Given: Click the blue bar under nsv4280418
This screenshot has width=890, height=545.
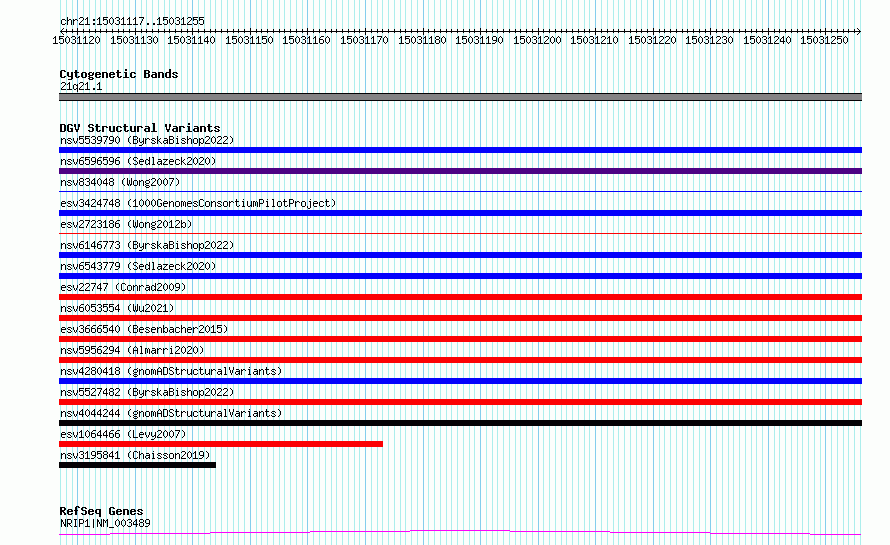Looking at the screenshot, I should point(460,381).
